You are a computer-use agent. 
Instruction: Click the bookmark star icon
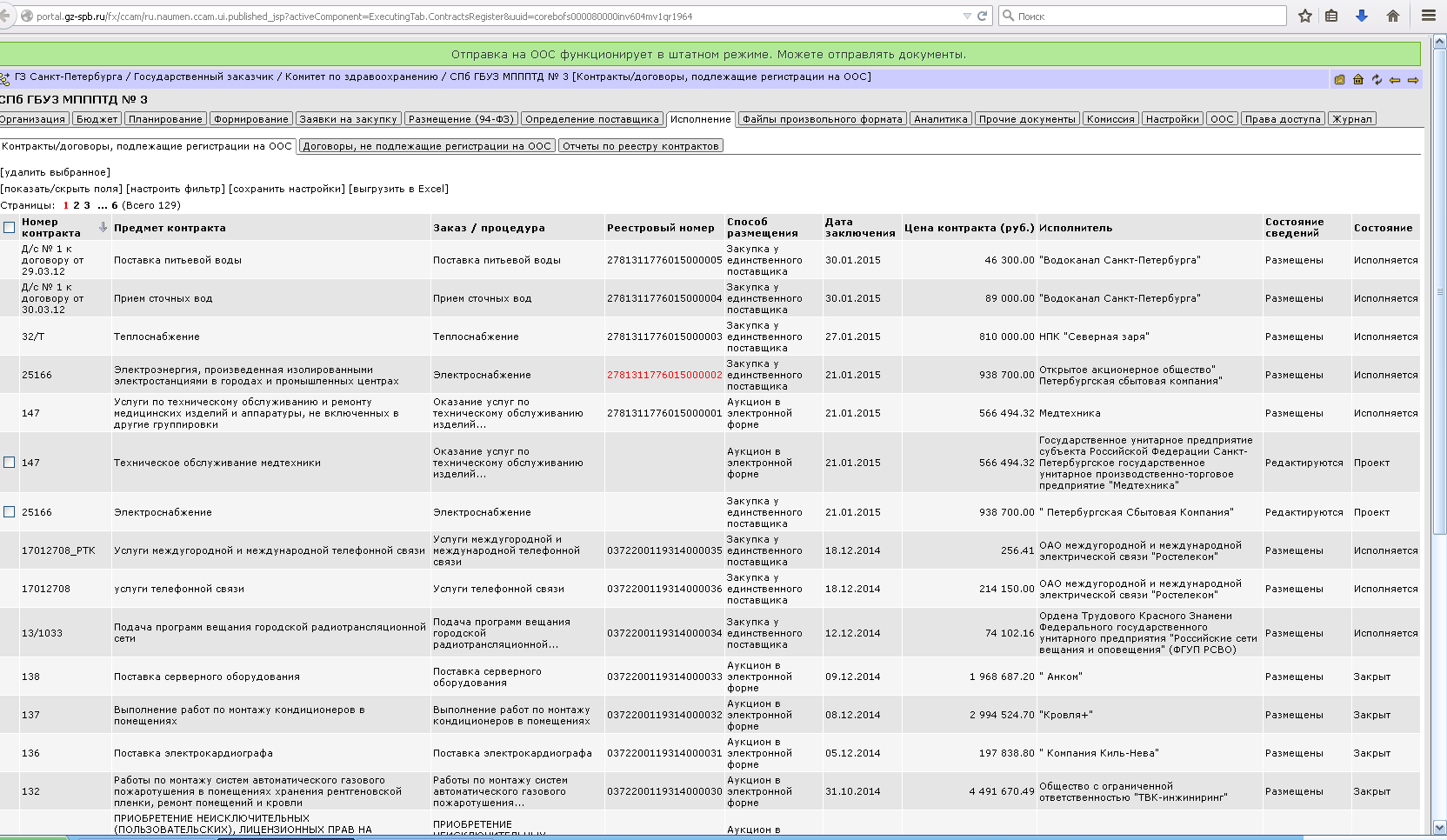pos(1304,16)
